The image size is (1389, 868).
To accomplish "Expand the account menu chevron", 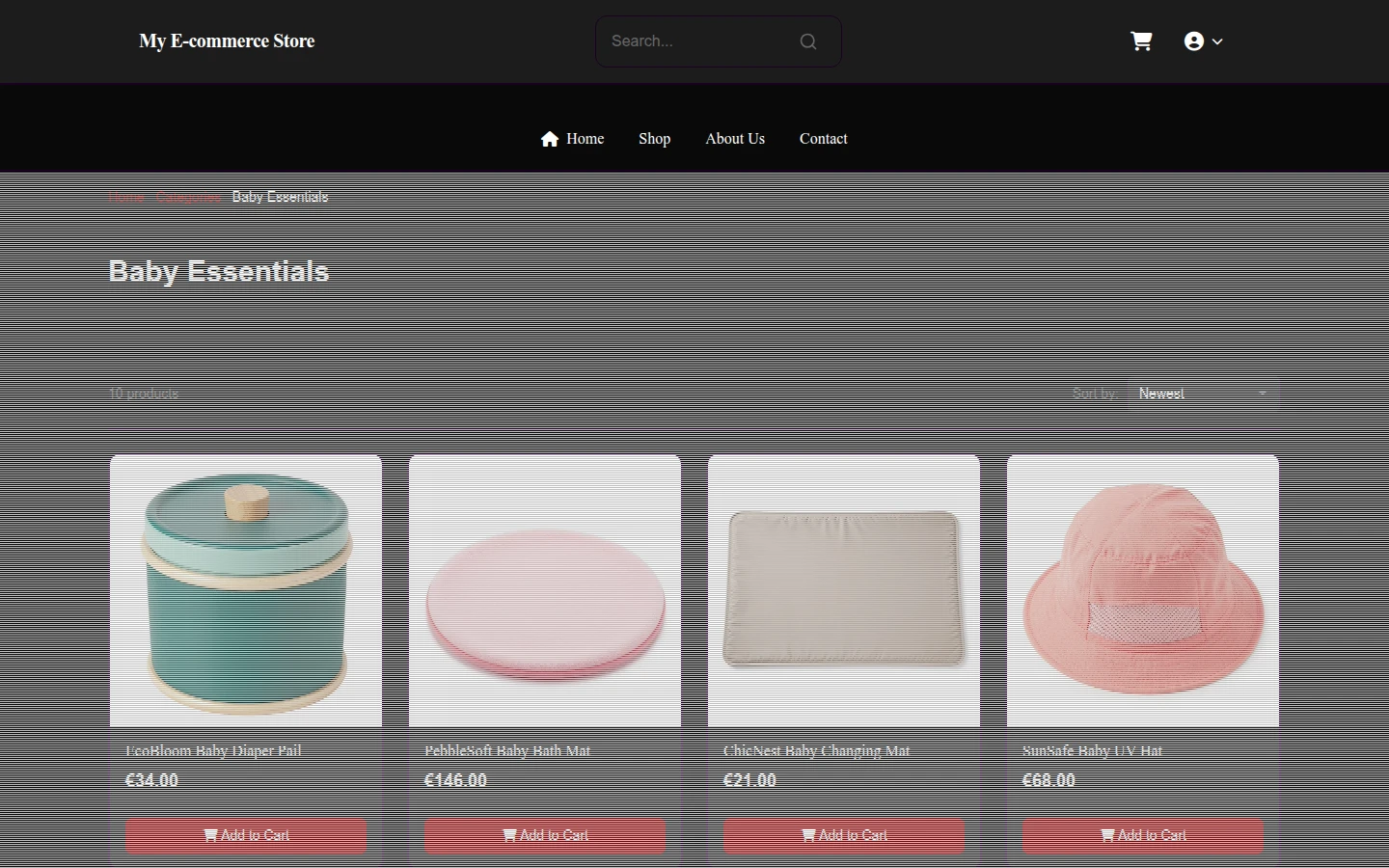I will [1217, 41].
